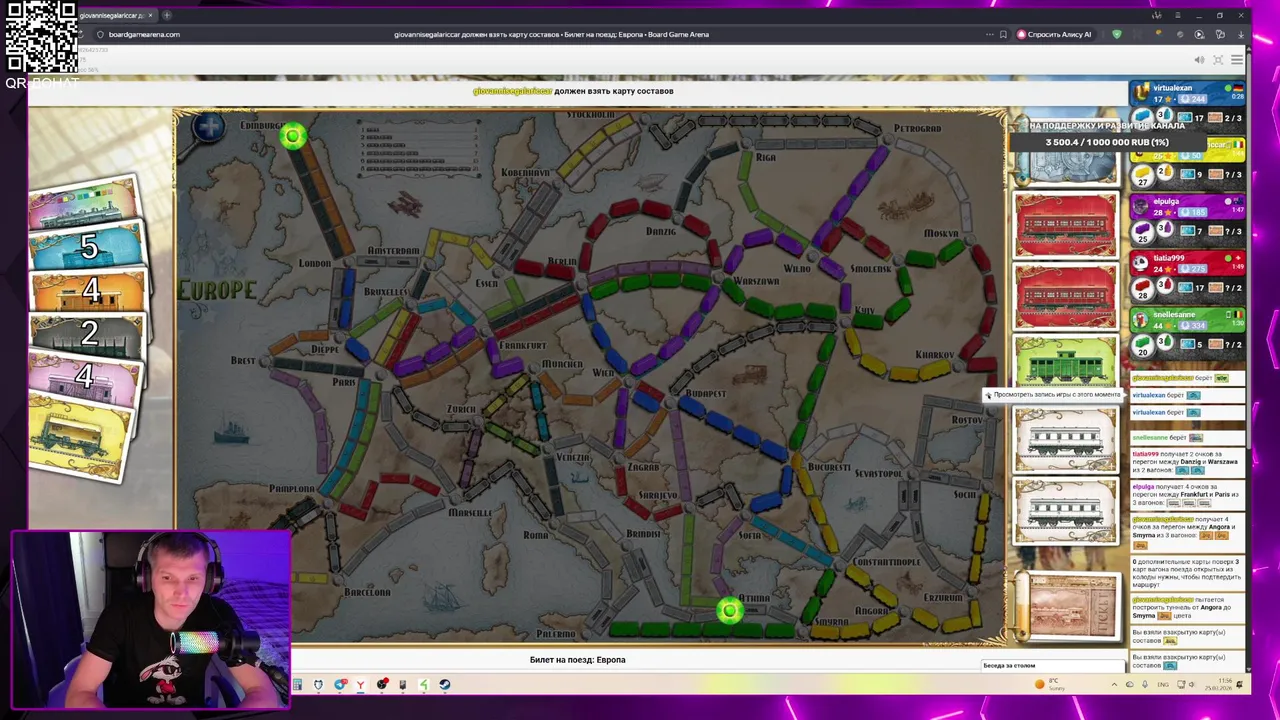Click the weather widget in taskbar
Screen dimensions: 1280x720
coord(1049,684)
